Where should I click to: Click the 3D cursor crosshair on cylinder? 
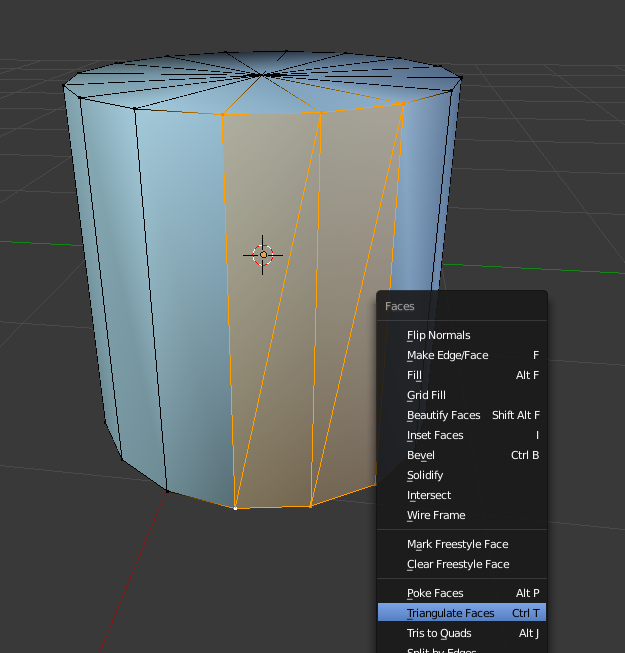(x=263, y=255)
